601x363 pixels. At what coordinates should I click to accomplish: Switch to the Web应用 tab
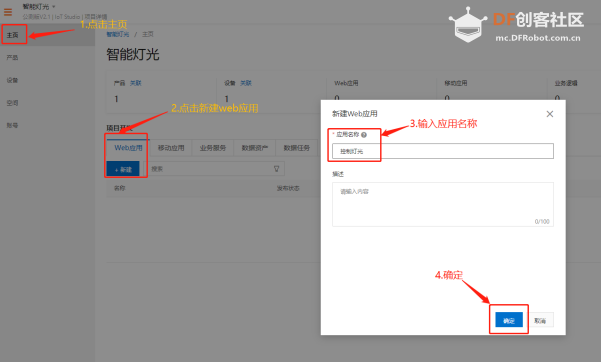[x=128, y=148]
